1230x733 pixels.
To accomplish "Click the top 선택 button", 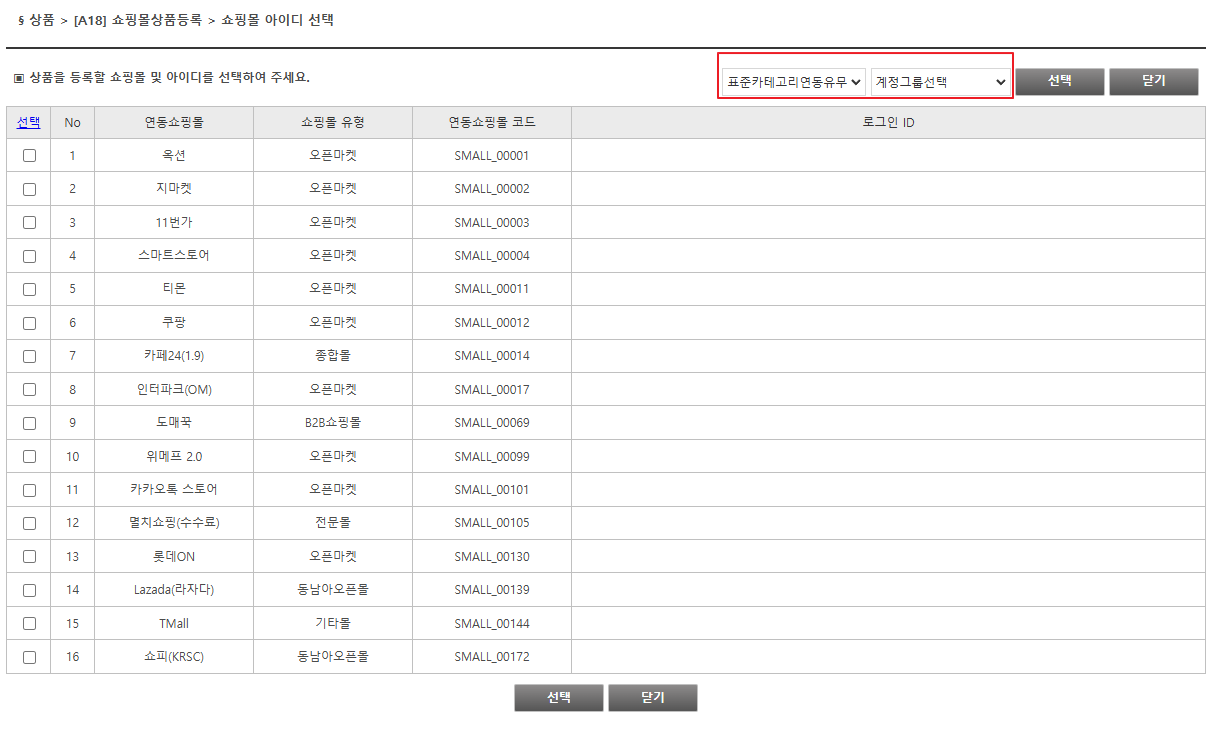I will tap(1059, 81).
